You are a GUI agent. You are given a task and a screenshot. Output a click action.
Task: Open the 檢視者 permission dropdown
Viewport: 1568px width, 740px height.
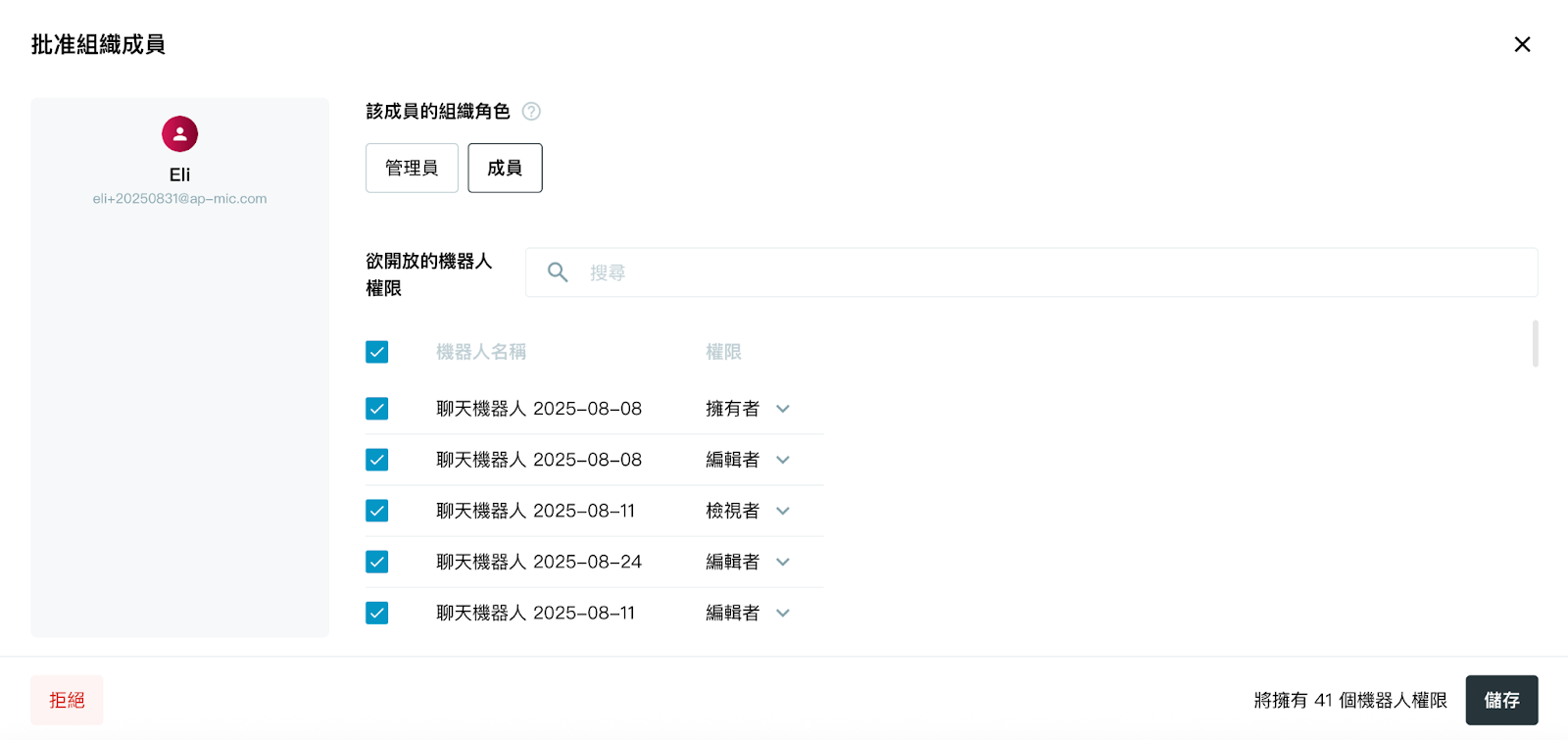pos(782,511)
